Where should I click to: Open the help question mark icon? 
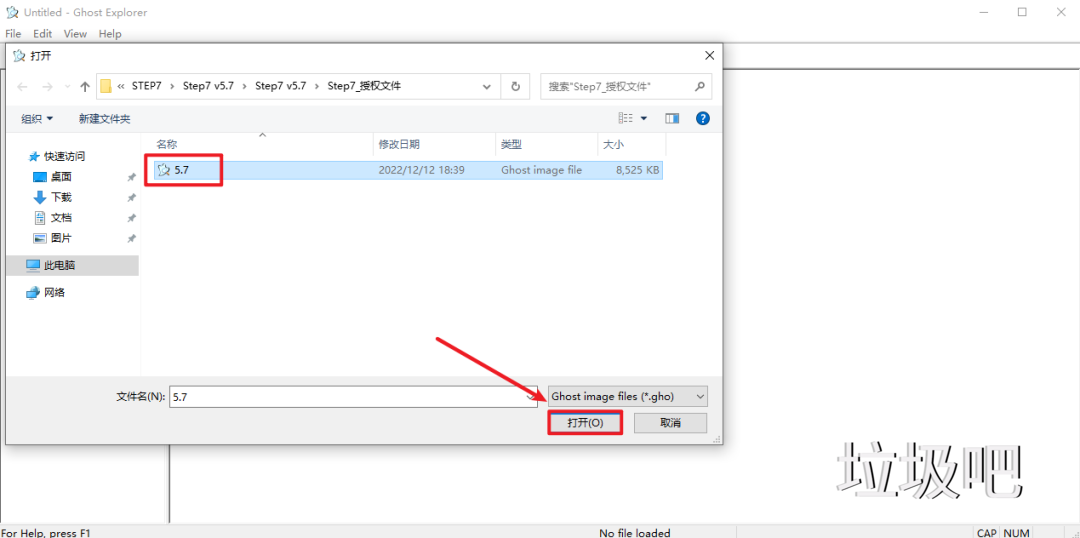[x=702, y=118]
